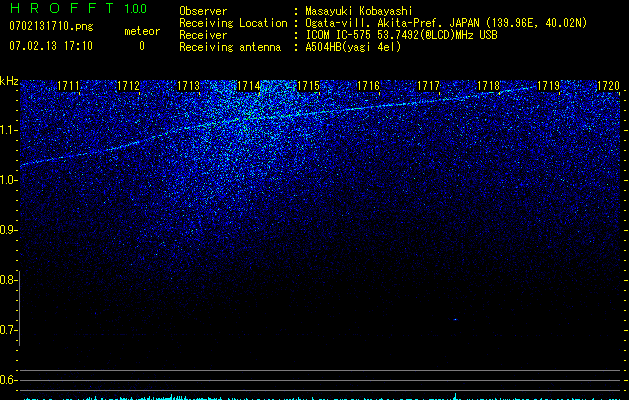Image resolution: width=629 pixels, height=400 pixels.
Task: Click location text Ogata-vill. Akita-Pref. JAPAN
Action: [x=393, y=23]
